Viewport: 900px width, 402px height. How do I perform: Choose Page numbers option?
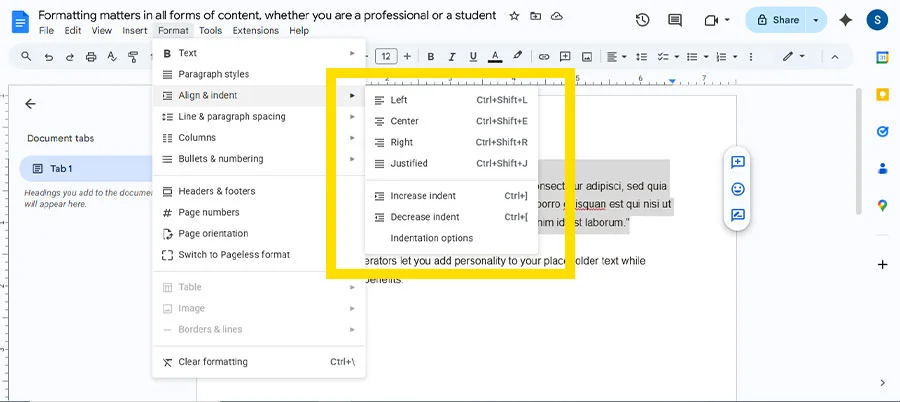(x=259, y=212)
